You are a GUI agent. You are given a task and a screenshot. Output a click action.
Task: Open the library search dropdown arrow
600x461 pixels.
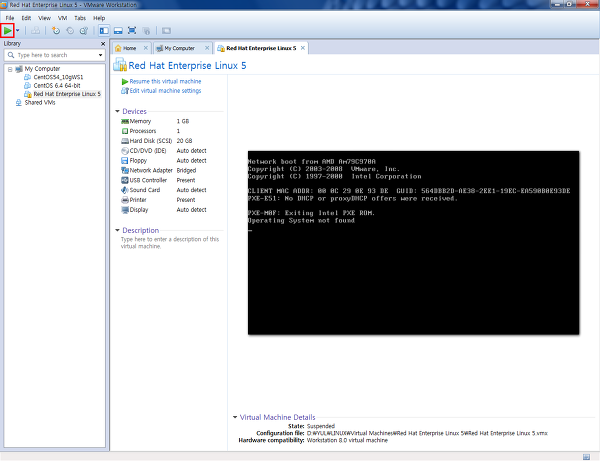click(x=100, y=55)
